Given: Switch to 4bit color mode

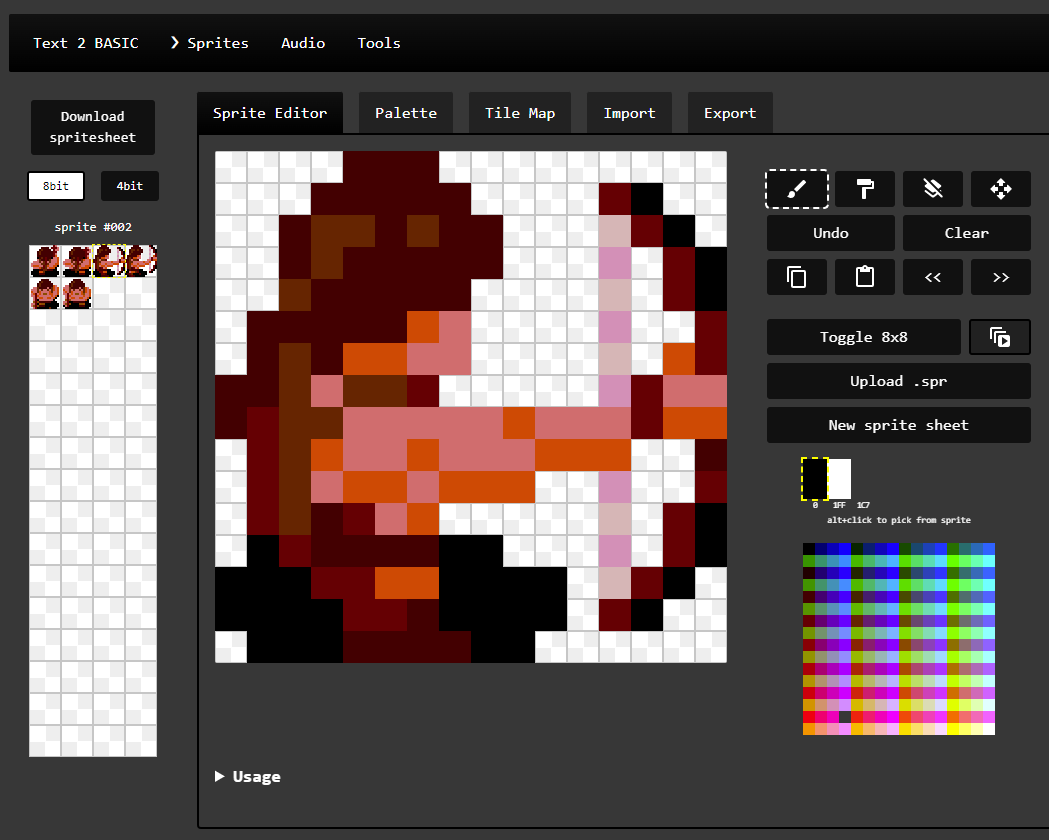Looking at the screenshot, I should (x=129, y=186).
